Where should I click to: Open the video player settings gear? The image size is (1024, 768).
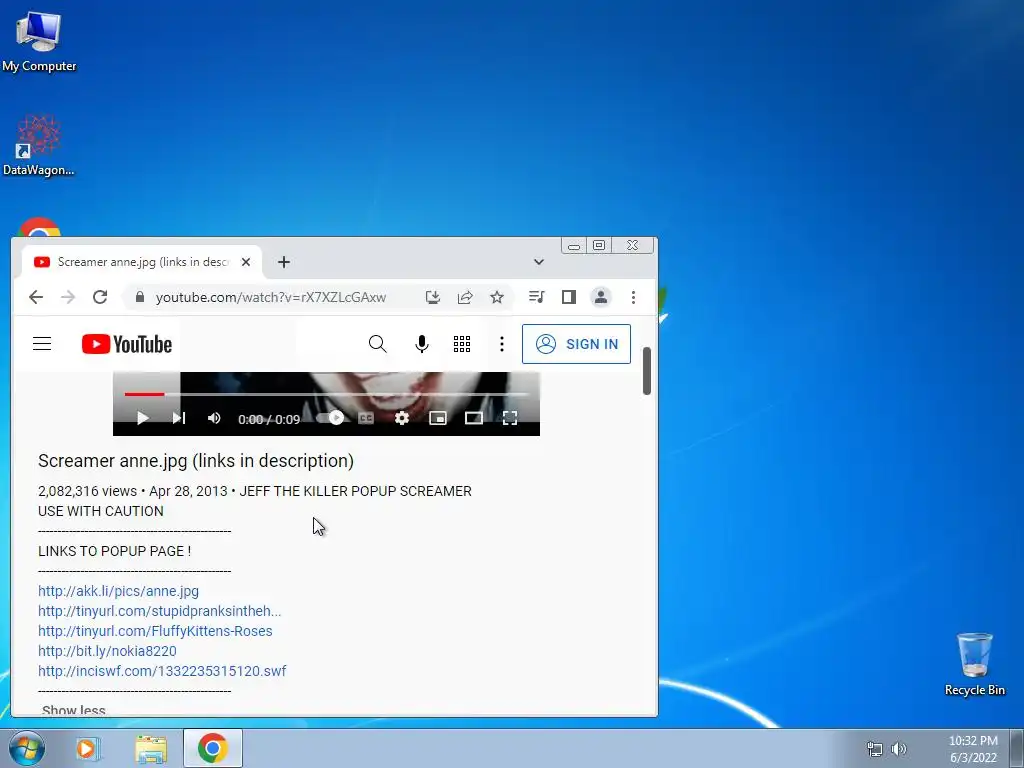tap(402, 418)
